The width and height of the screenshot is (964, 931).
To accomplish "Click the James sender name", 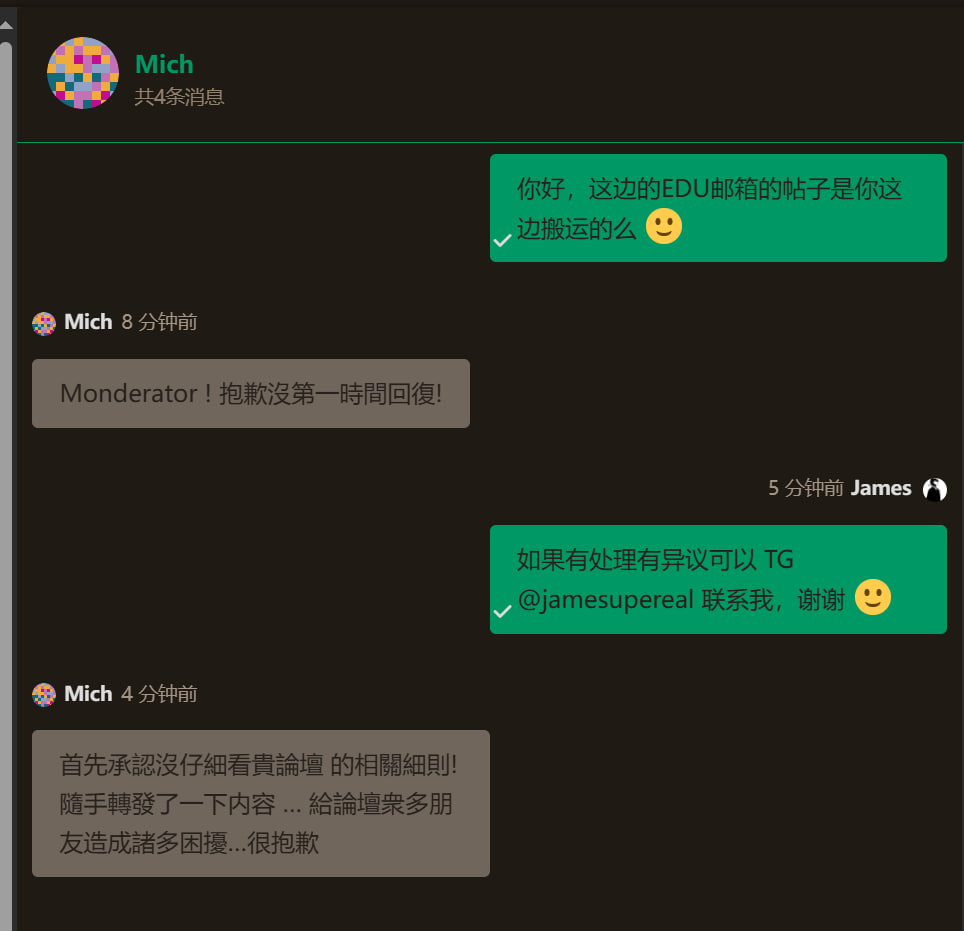I will click(x=880, y=488).
